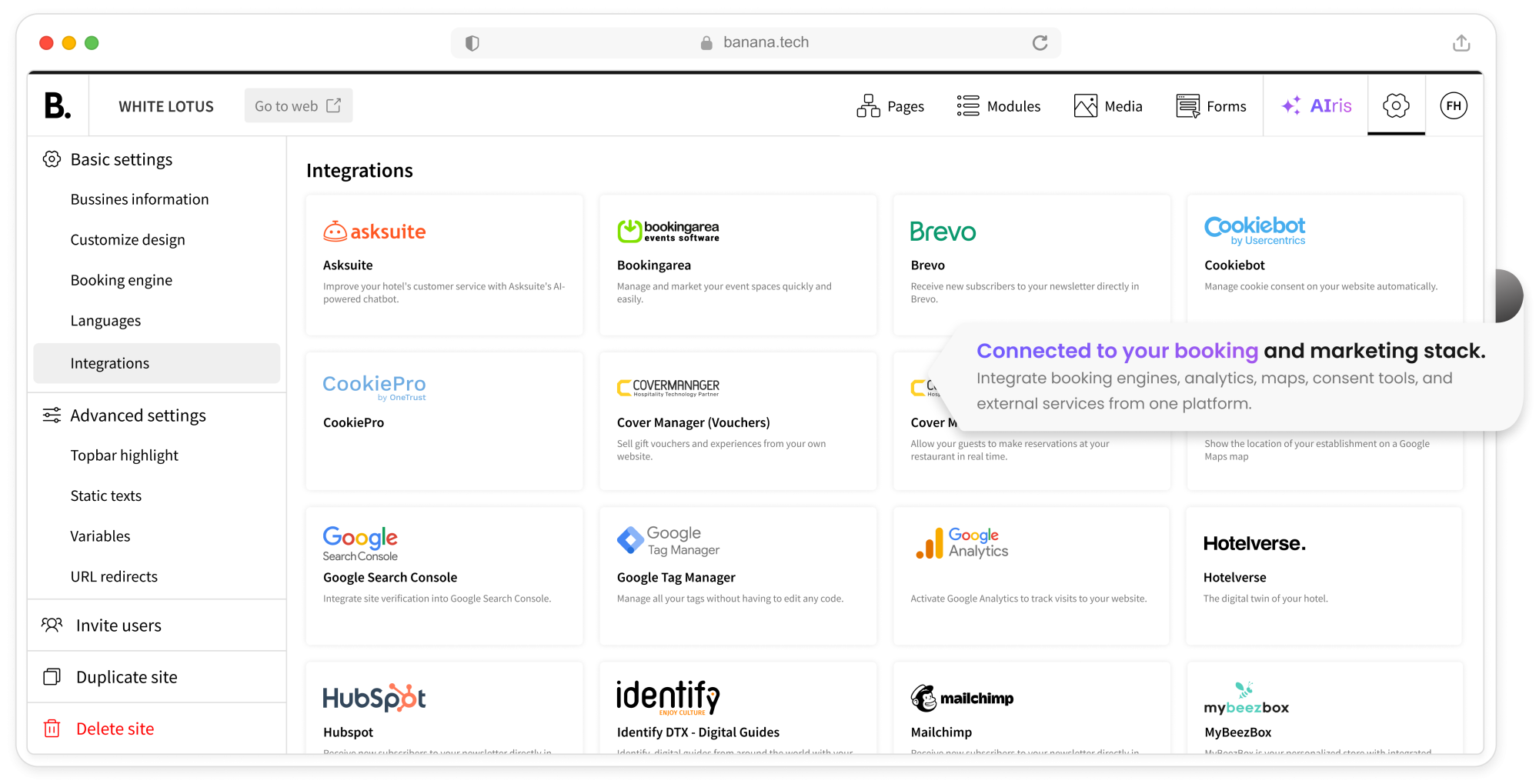Open the Mailchimp card title
This screenshot has height=784, width=1539.
click(941, 732)
